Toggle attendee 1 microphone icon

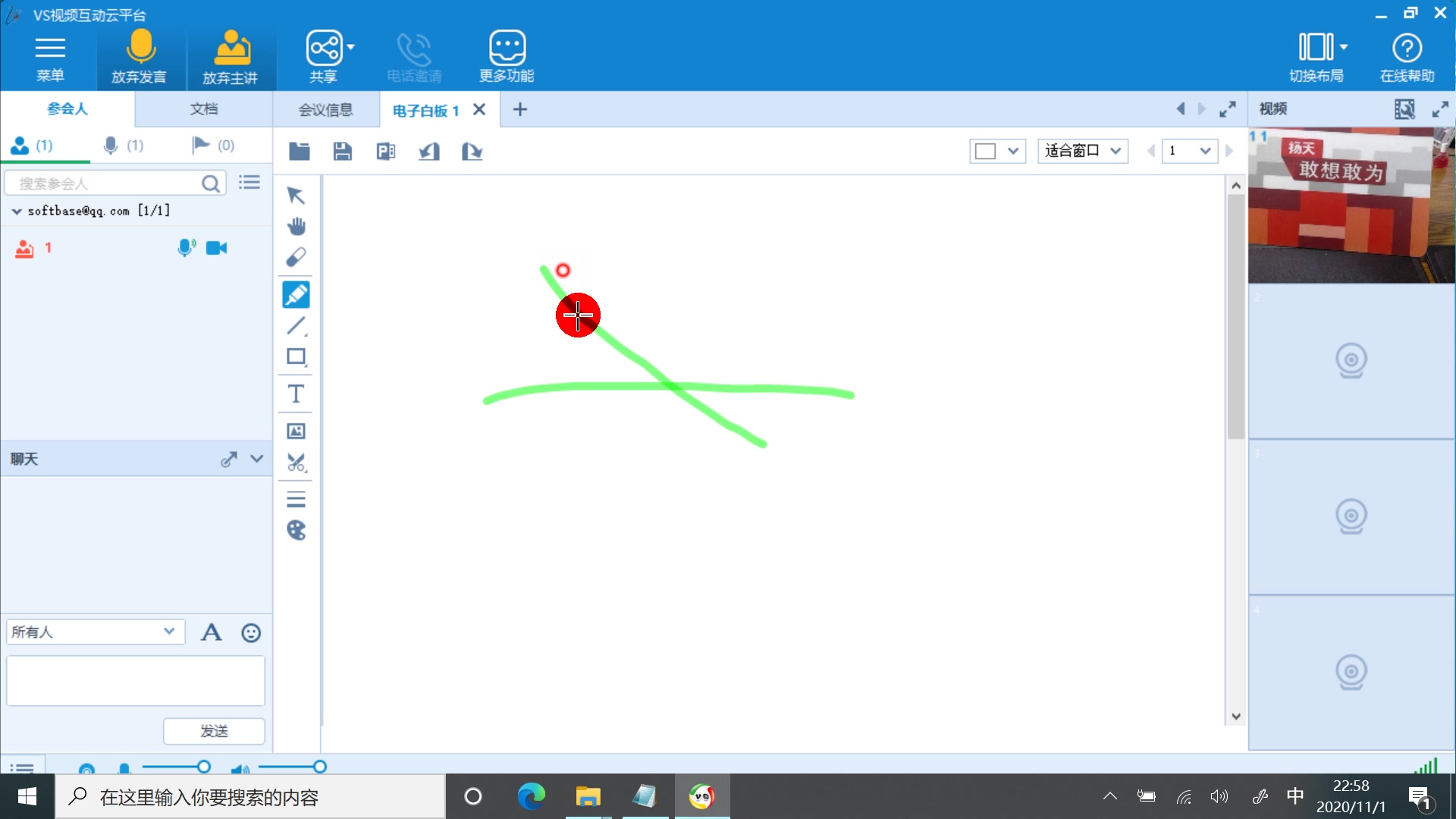click(x=186, y=248)
